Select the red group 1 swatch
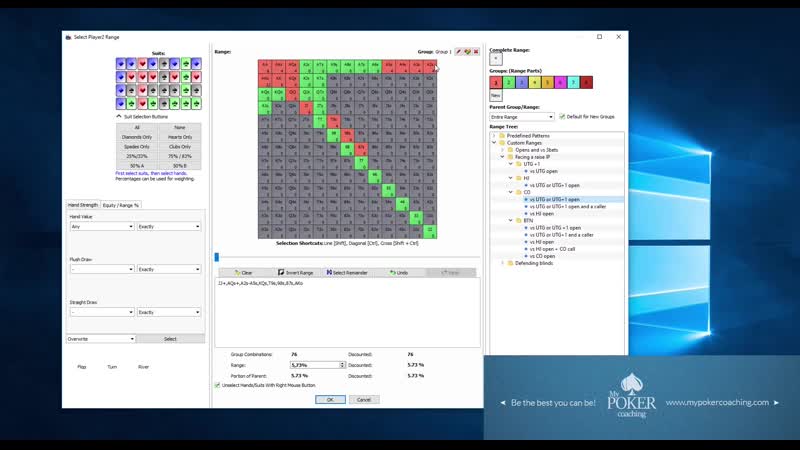The image size is (800, 450). tap(495, 82)
